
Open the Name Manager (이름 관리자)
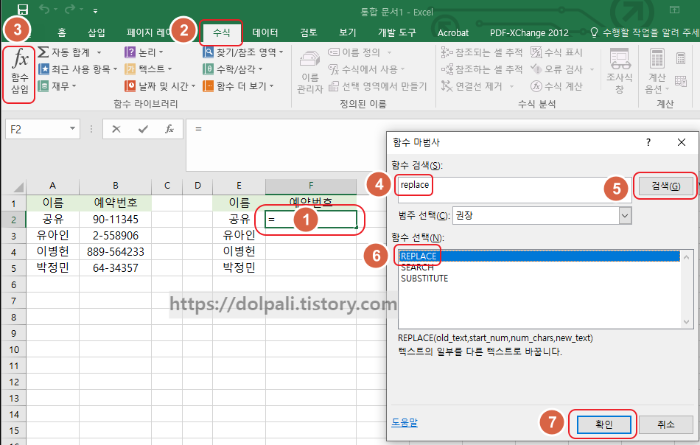310,71
